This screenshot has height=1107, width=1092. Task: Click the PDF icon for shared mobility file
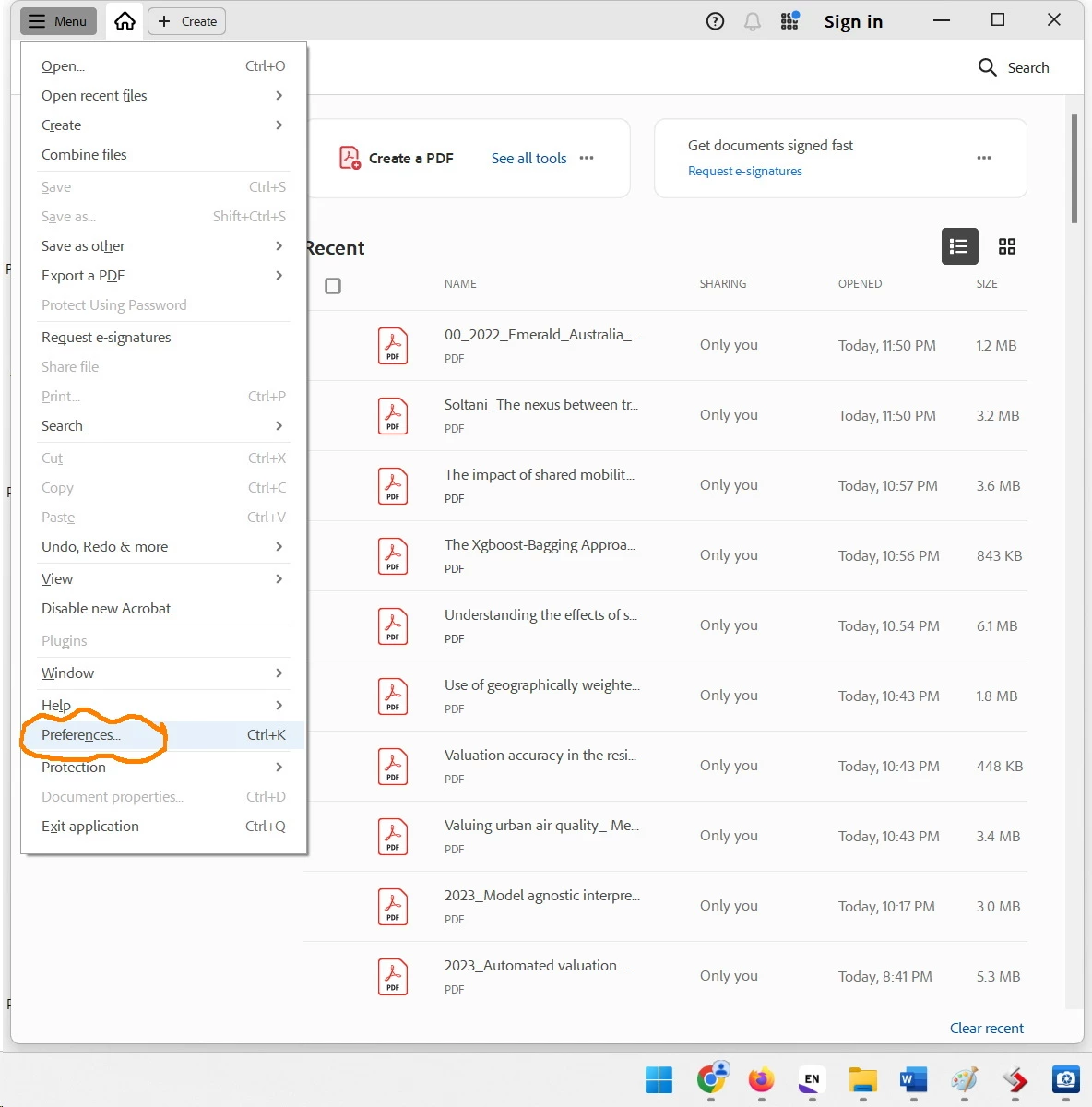click(x=393, y=486)
